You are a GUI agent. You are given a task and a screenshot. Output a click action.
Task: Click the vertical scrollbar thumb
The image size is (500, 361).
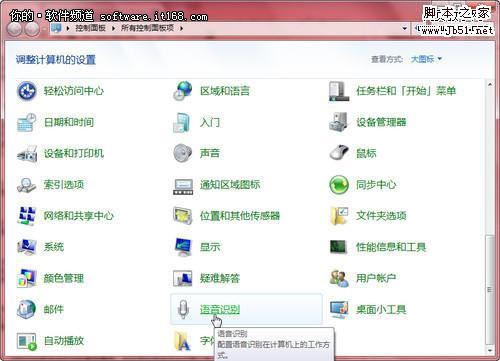(x=489, y=289)
